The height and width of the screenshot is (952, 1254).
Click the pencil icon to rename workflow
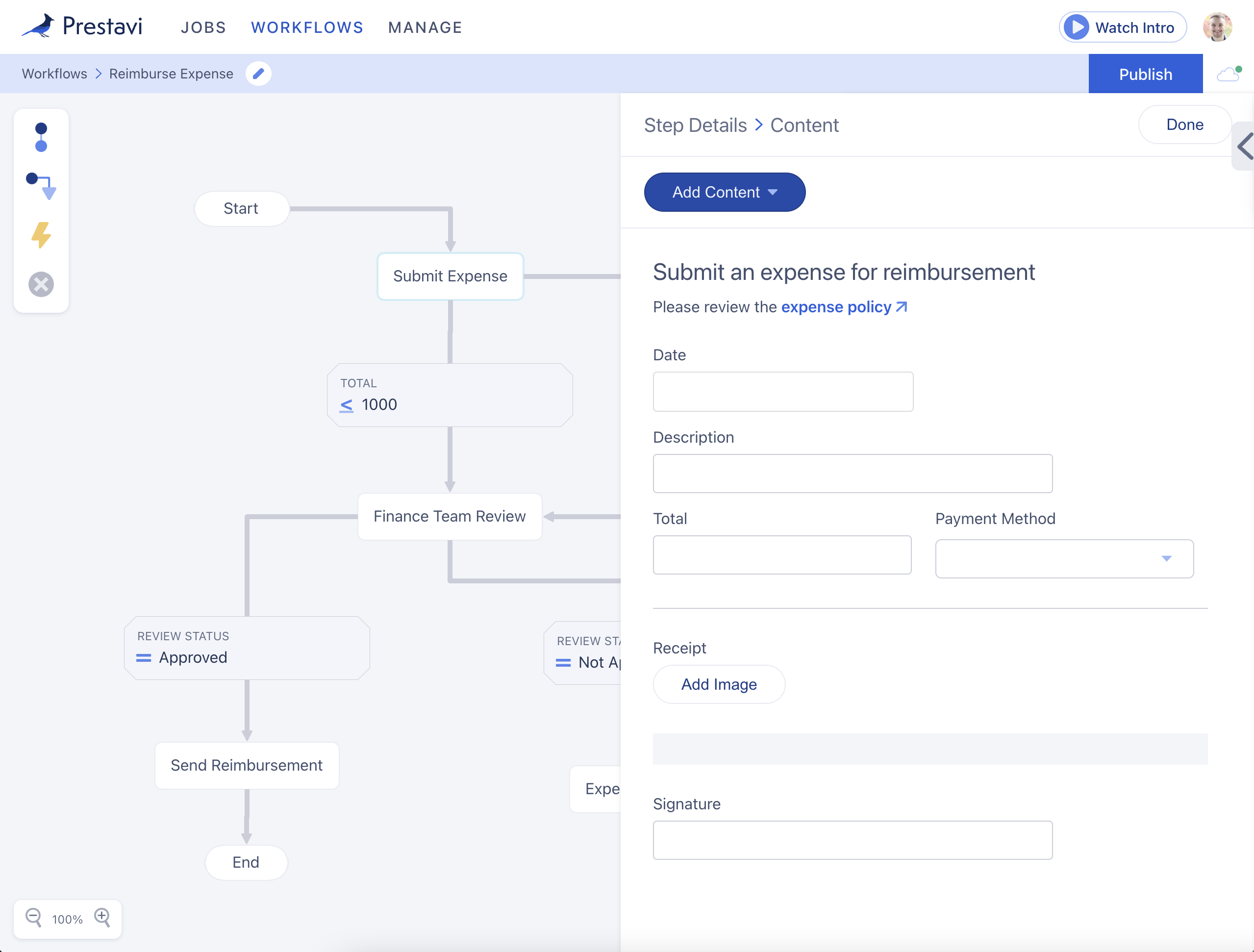pos(258,74)
